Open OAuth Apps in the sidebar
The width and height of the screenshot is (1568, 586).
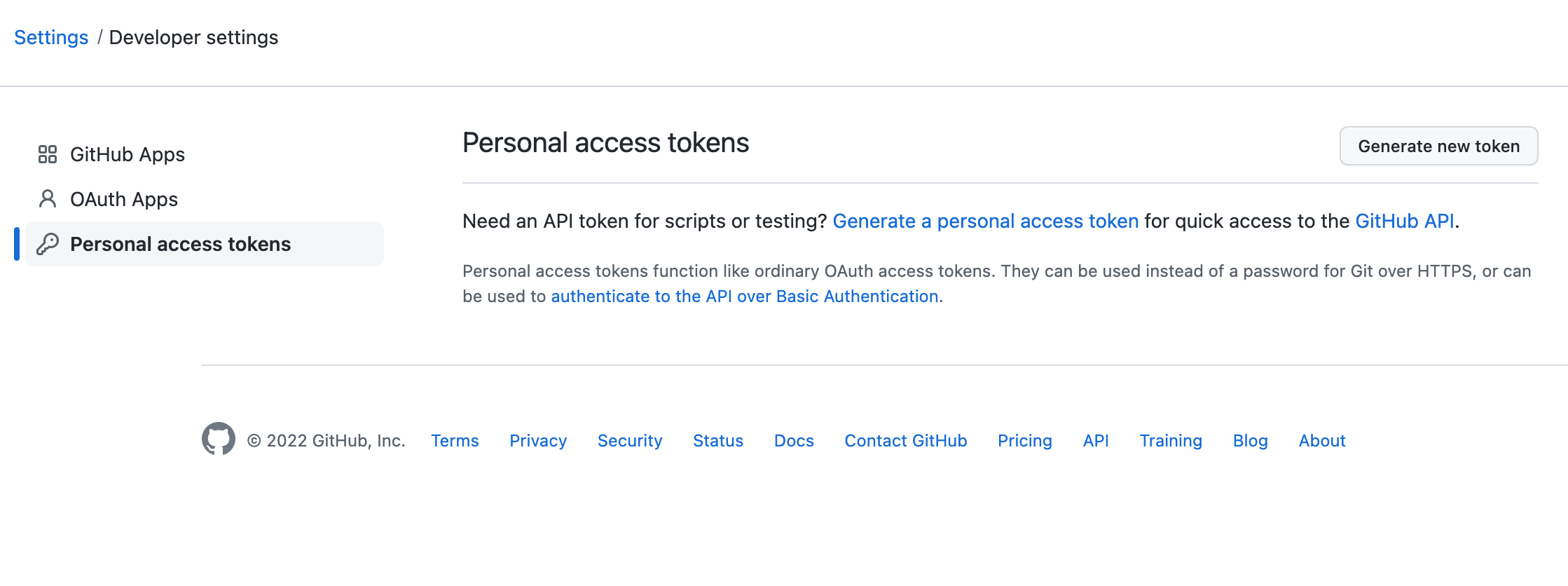124,199
